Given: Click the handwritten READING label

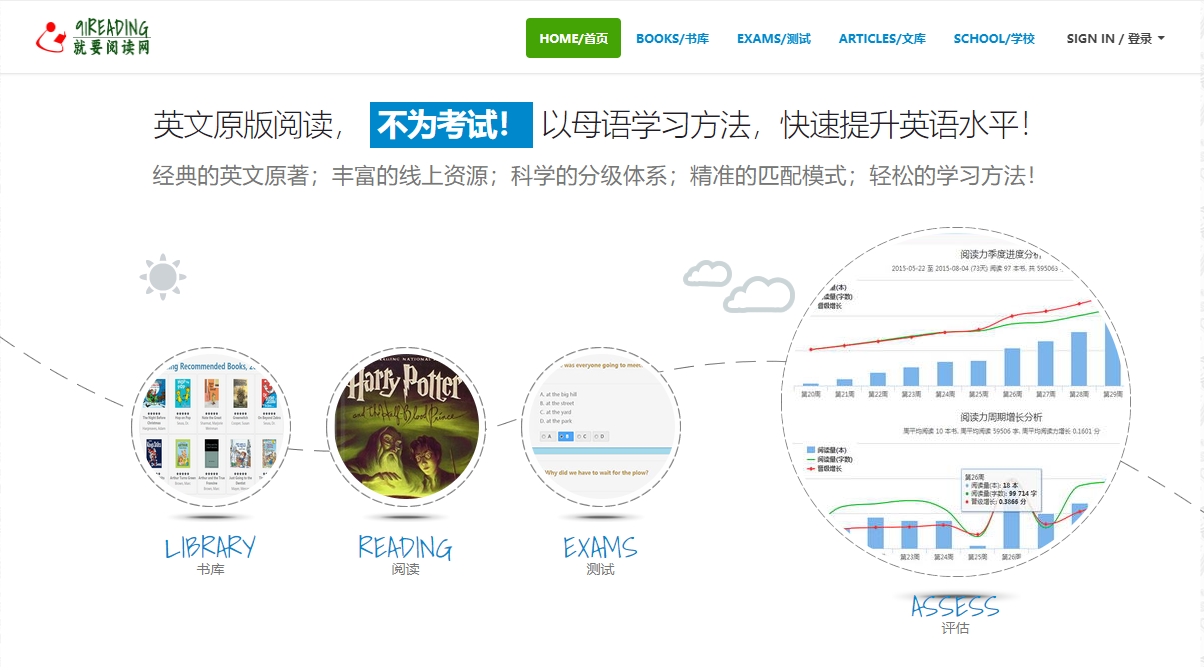Looking at the screenshot, I should tap(405, 547).
